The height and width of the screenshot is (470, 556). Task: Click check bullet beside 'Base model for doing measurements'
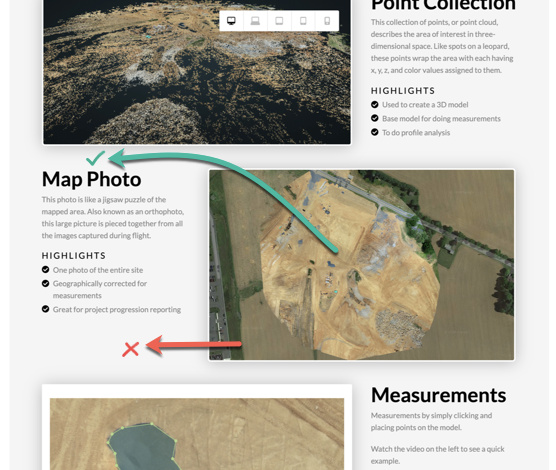[x=374, y=118]
